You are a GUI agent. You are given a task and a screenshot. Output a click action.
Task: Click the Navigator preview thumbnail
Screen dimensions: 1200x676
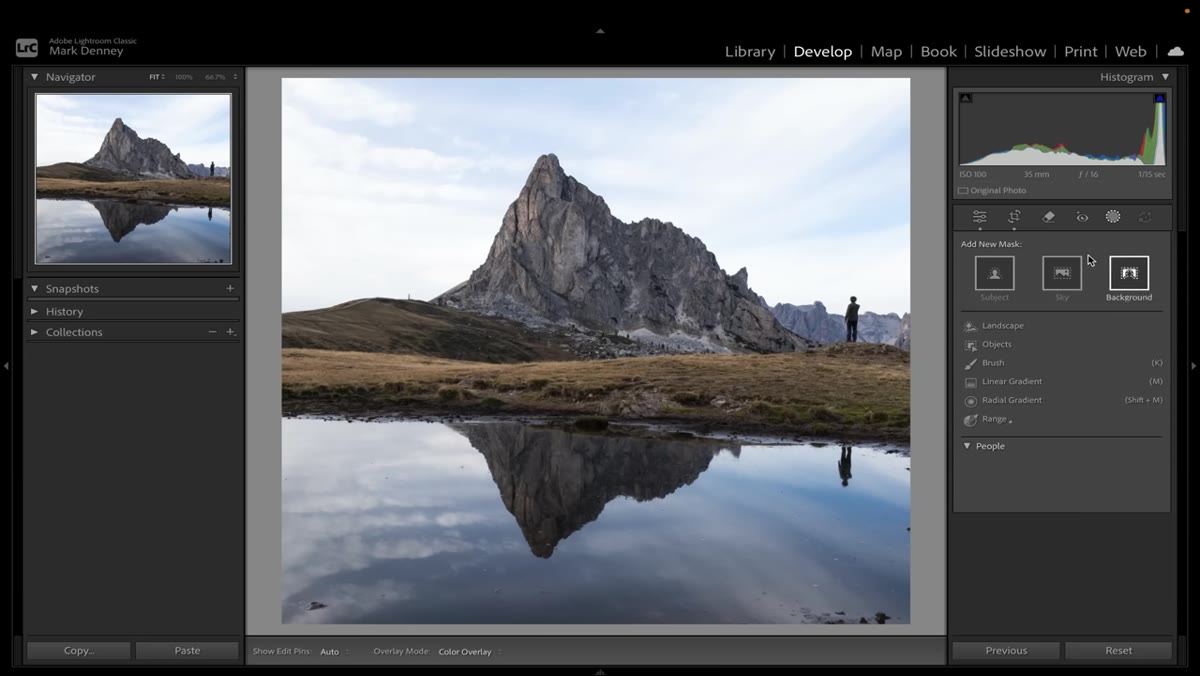point(133,179)
